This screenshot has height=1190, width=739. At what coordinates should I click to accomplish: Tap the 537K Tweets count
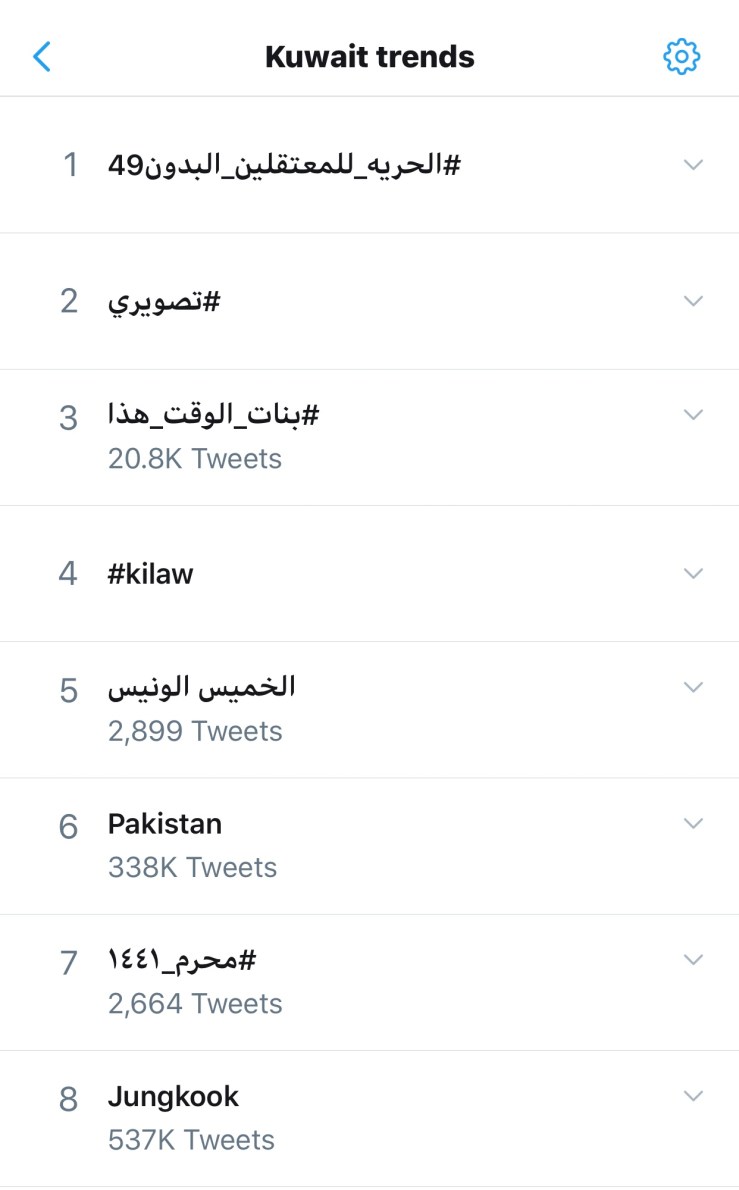pos(190,1139)
